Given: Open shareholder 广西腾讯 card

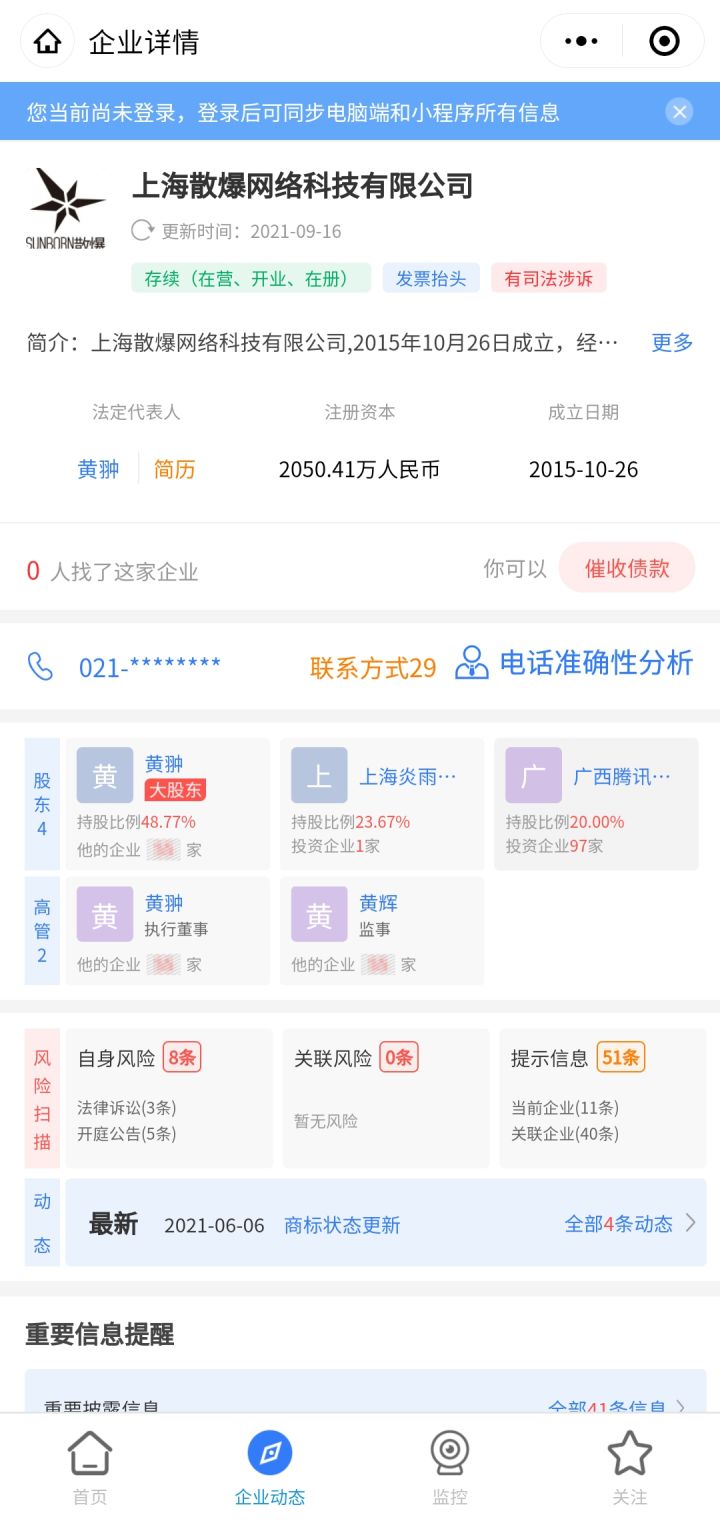Looking at the screenshot, I should 596,804.
